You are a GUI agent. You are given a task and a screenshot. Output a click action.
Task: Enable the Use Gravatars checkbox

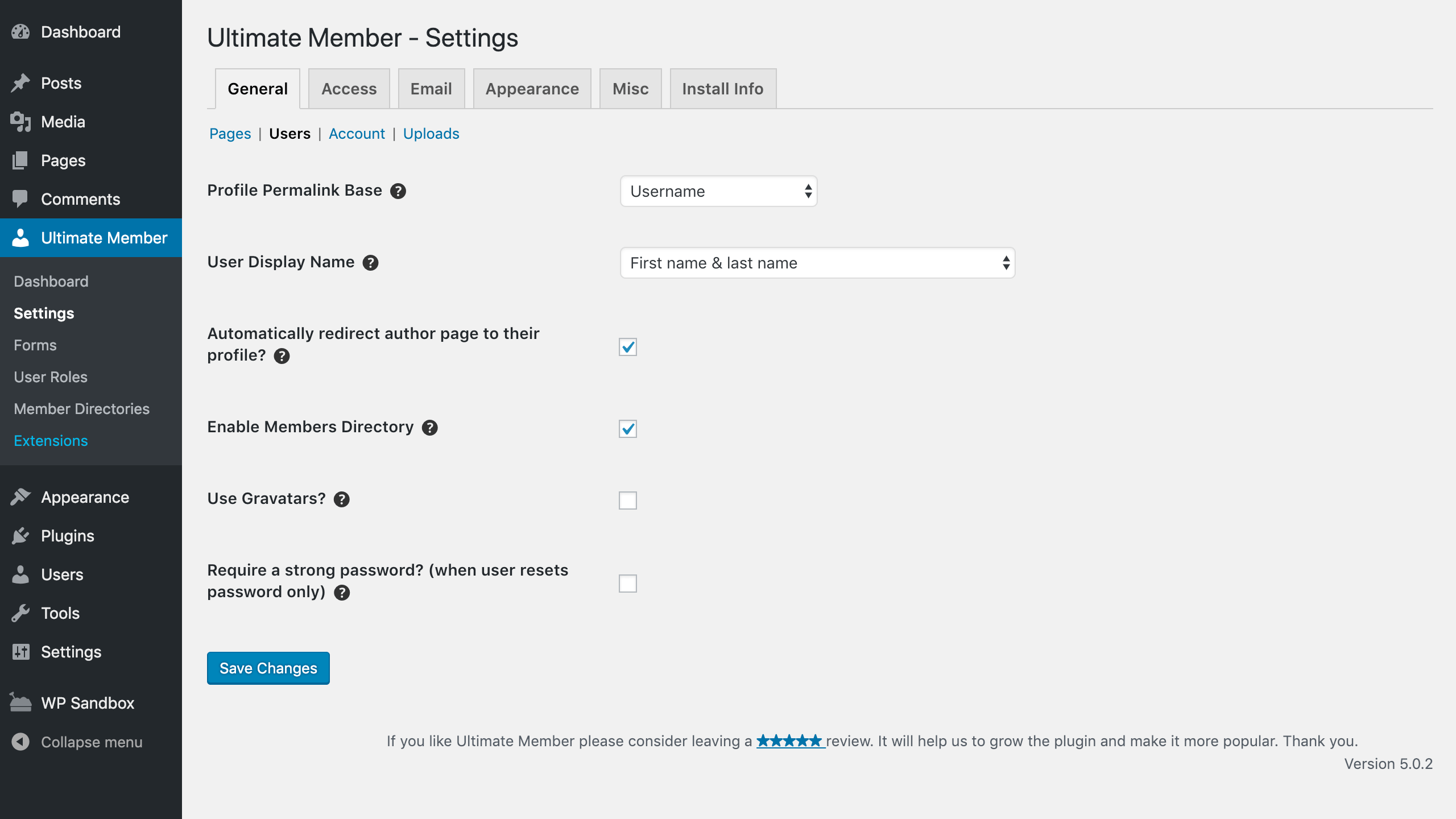pos(627,500)
